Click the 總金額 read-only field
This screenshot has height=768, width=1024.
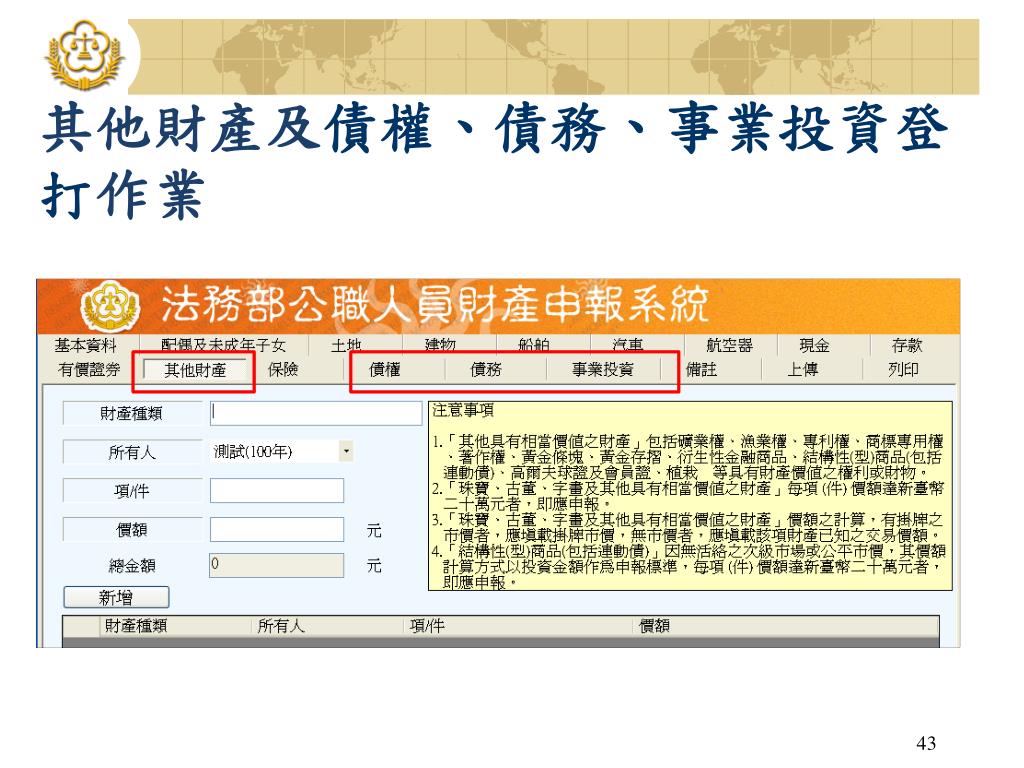[x=277, y=565]
